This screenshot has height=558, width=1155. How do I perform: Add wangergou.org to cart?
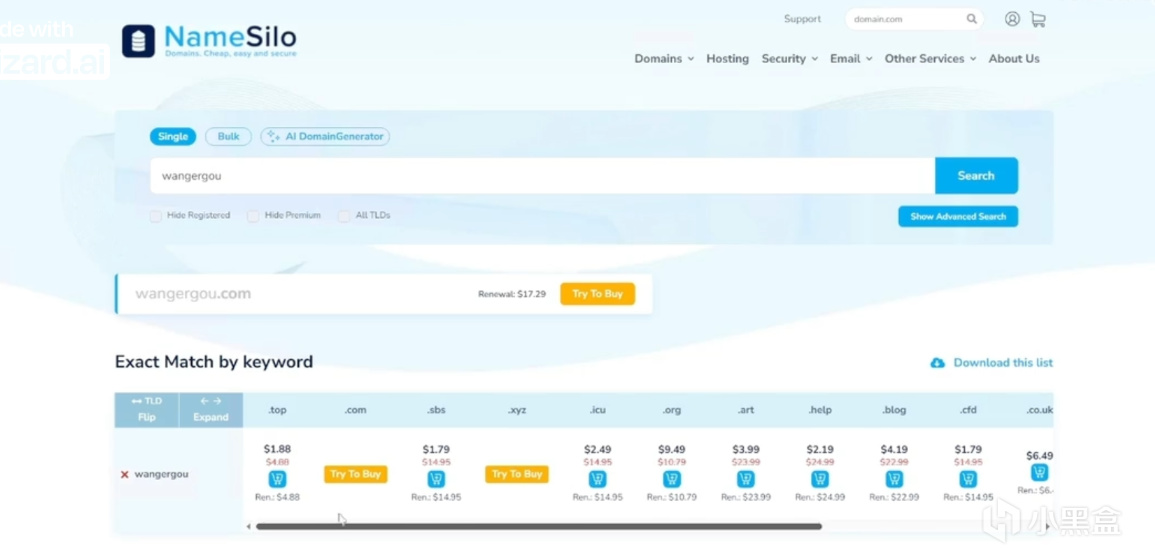[672, 479]
